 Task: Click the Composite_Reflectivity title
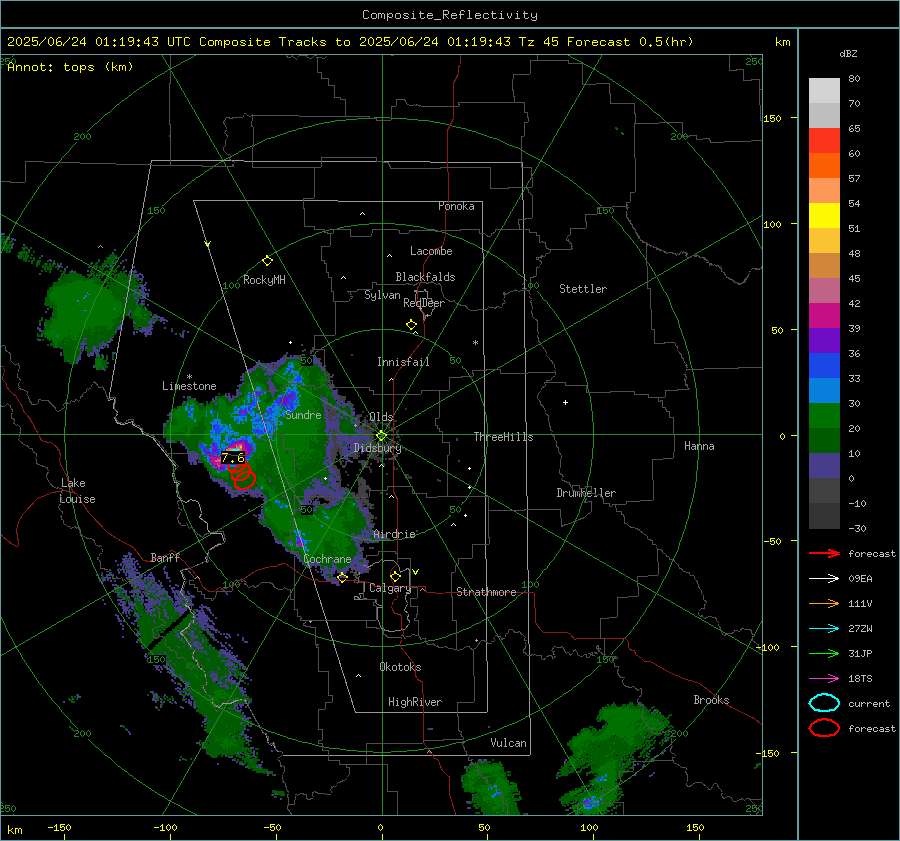click(x=449, y=15)
